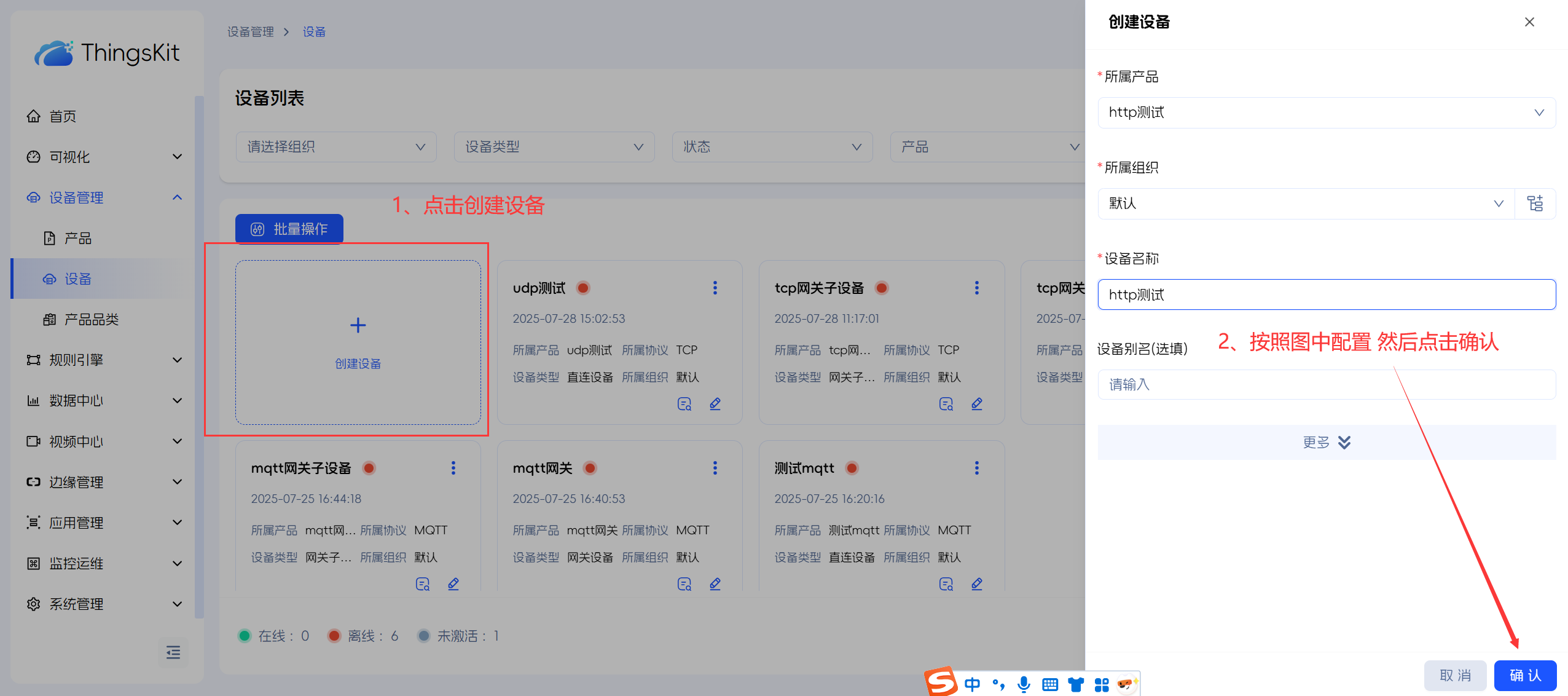The image size is (1568, 696).
Task: Click the 取消 button
Action: point(1455,675)
